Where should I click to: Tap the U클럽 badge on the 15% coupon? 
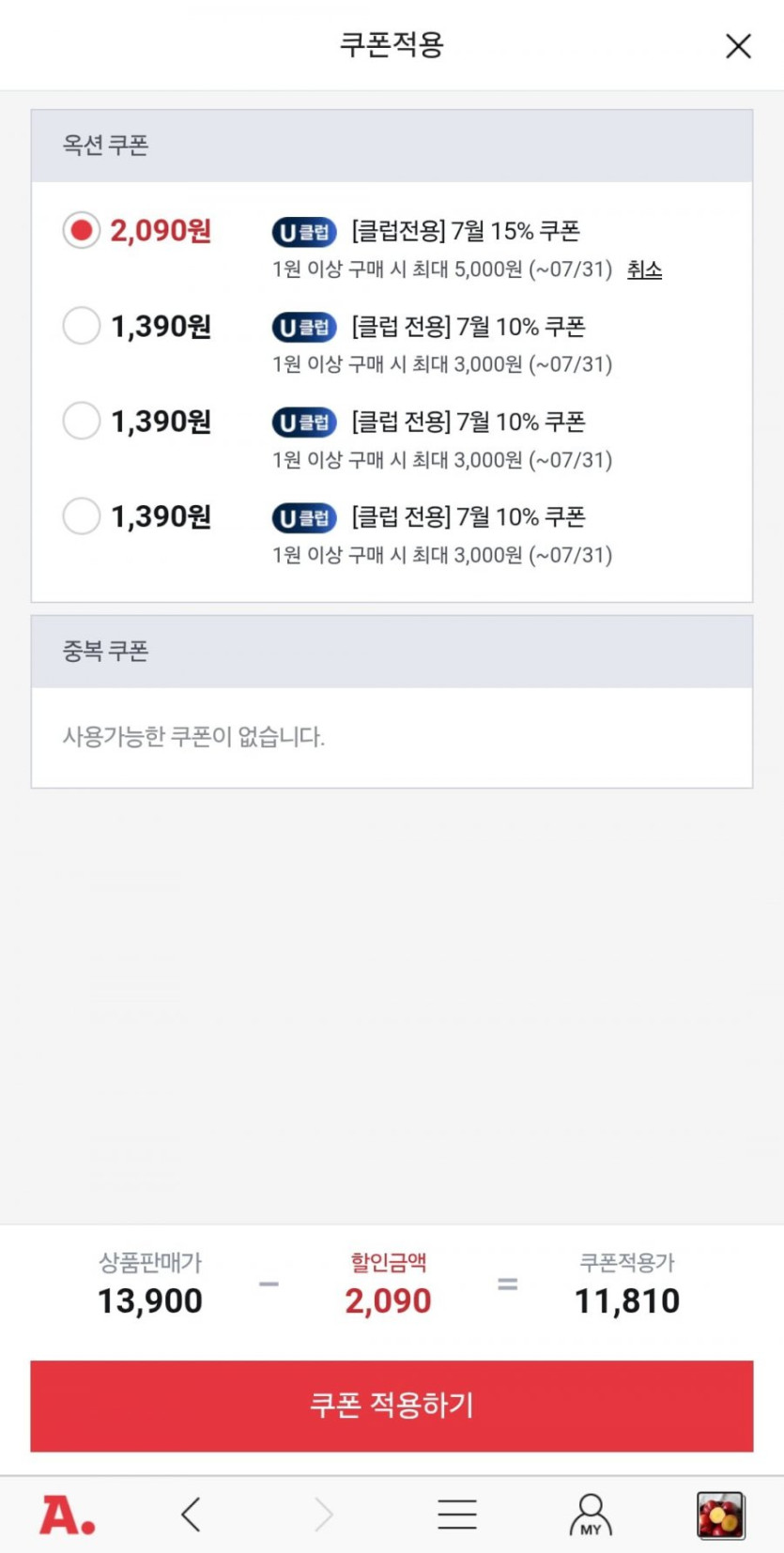(x=304, y=232)
